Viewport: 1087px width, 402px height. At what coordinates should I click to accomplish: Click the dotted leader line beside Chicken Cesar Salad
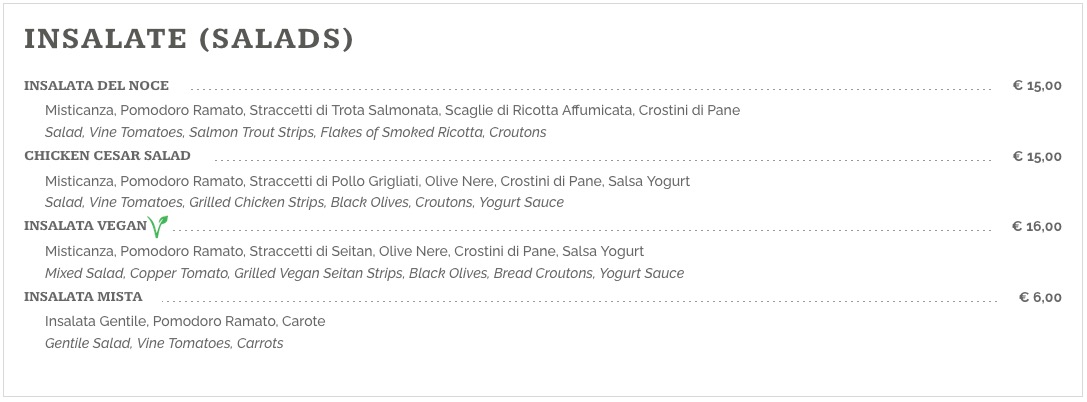pos(602,160)
